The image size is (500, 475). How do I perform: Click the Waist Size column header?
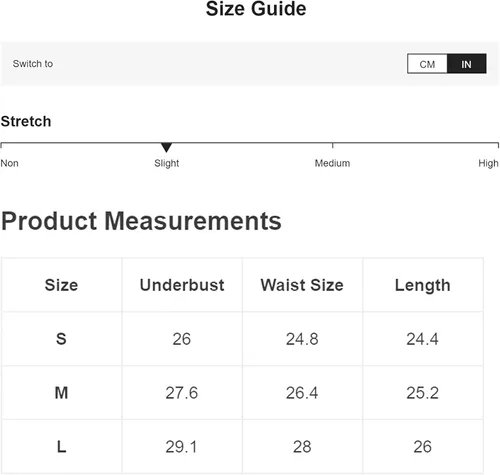[x=302, y=285]
